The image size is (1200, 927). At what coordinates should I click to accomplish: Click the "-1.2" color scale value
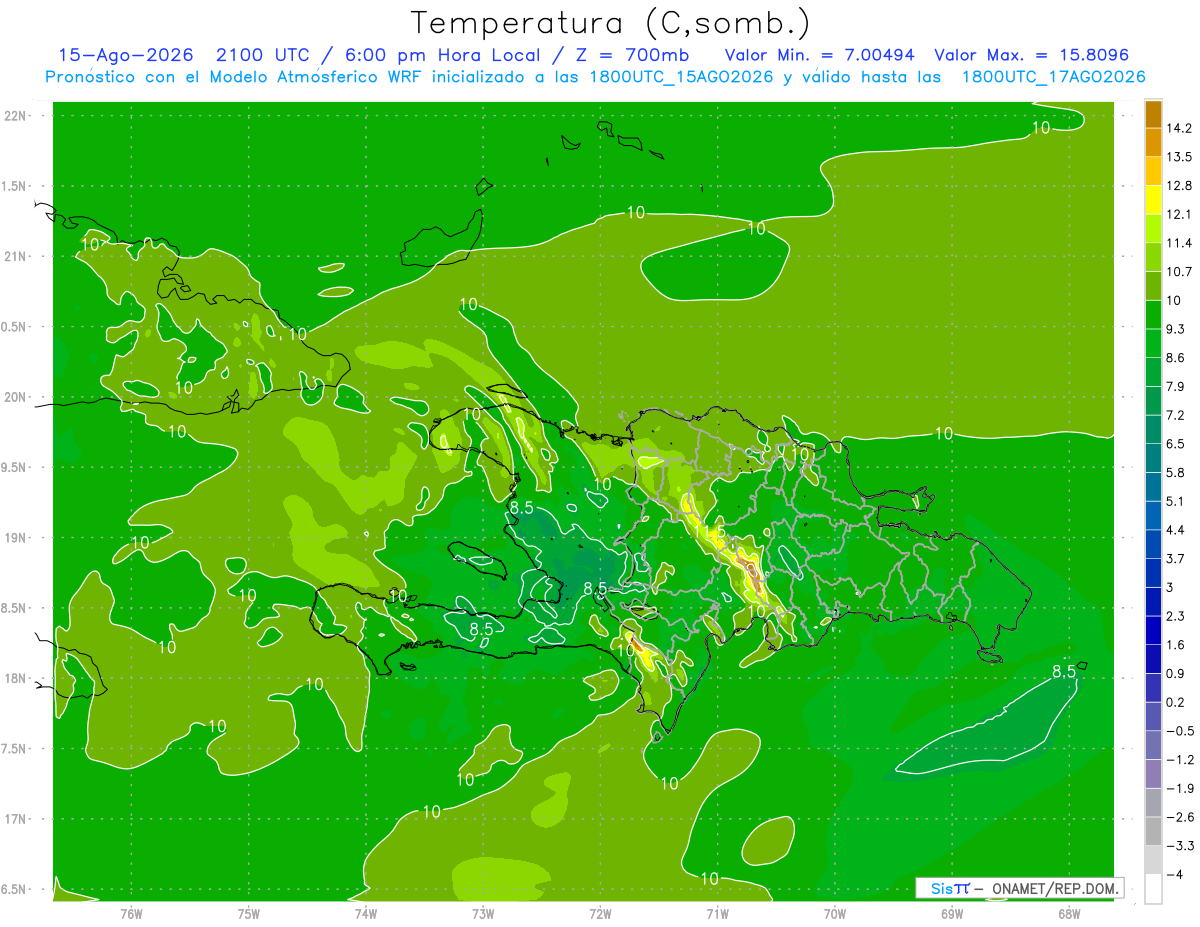[x=1180, y=759]
